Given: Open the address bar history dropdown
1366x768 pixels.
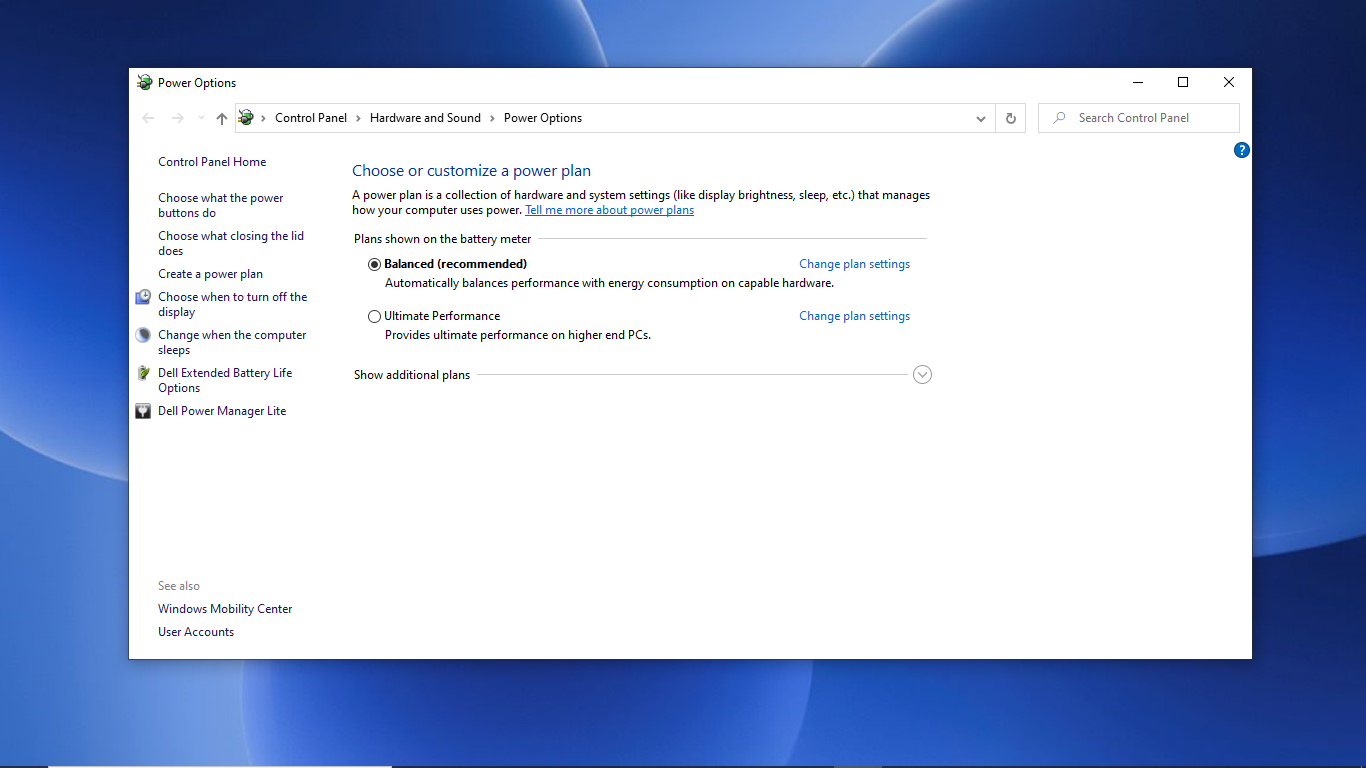Looking at the screenshot, I should (x=981, y=118).
